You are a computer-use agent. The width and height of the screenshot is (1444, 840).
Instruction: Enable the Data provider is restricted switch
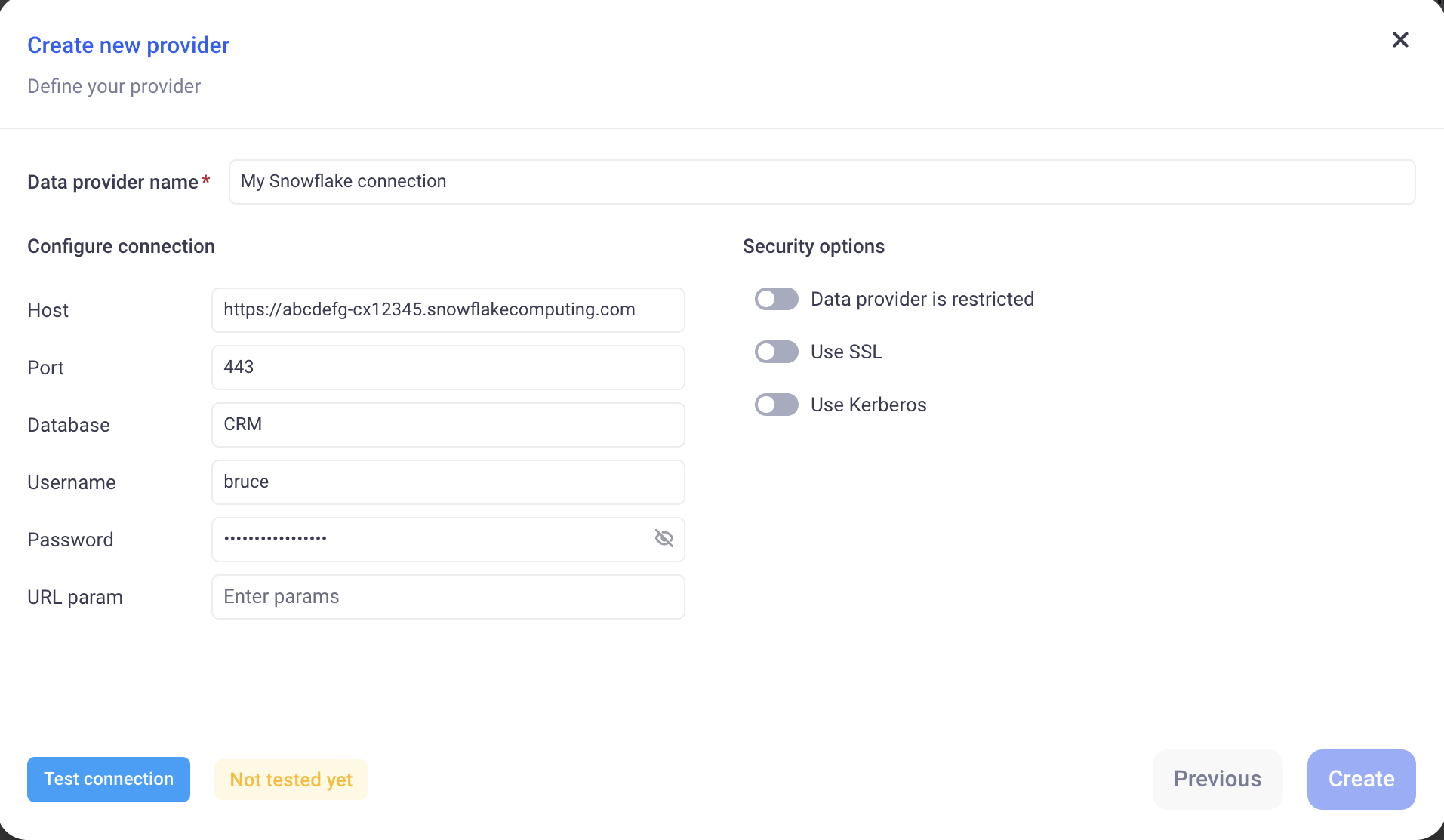[x=776, y=300]
